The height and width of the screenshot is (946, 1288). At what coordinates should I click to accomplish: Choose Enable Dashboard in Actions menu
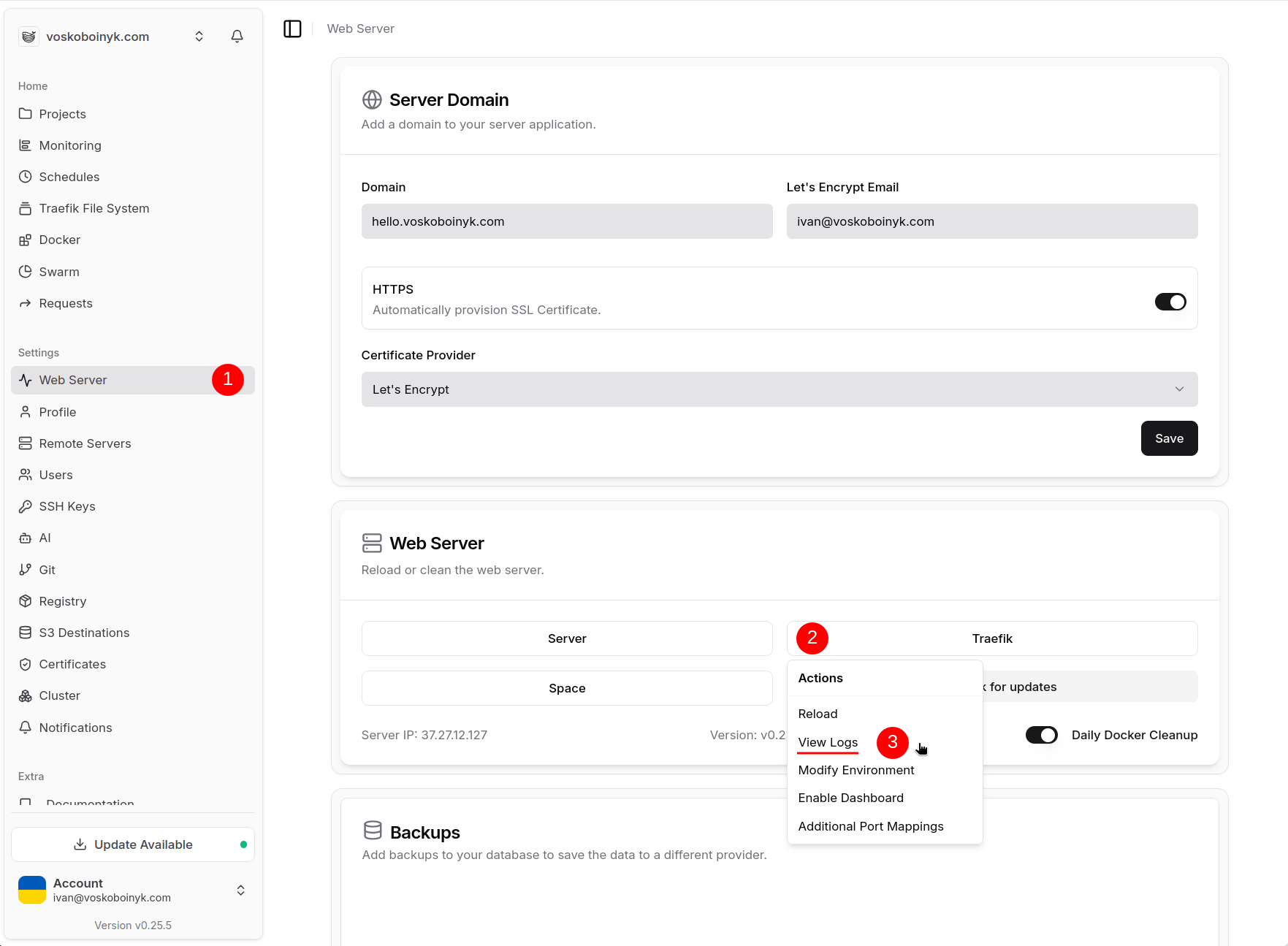[850, 798]
